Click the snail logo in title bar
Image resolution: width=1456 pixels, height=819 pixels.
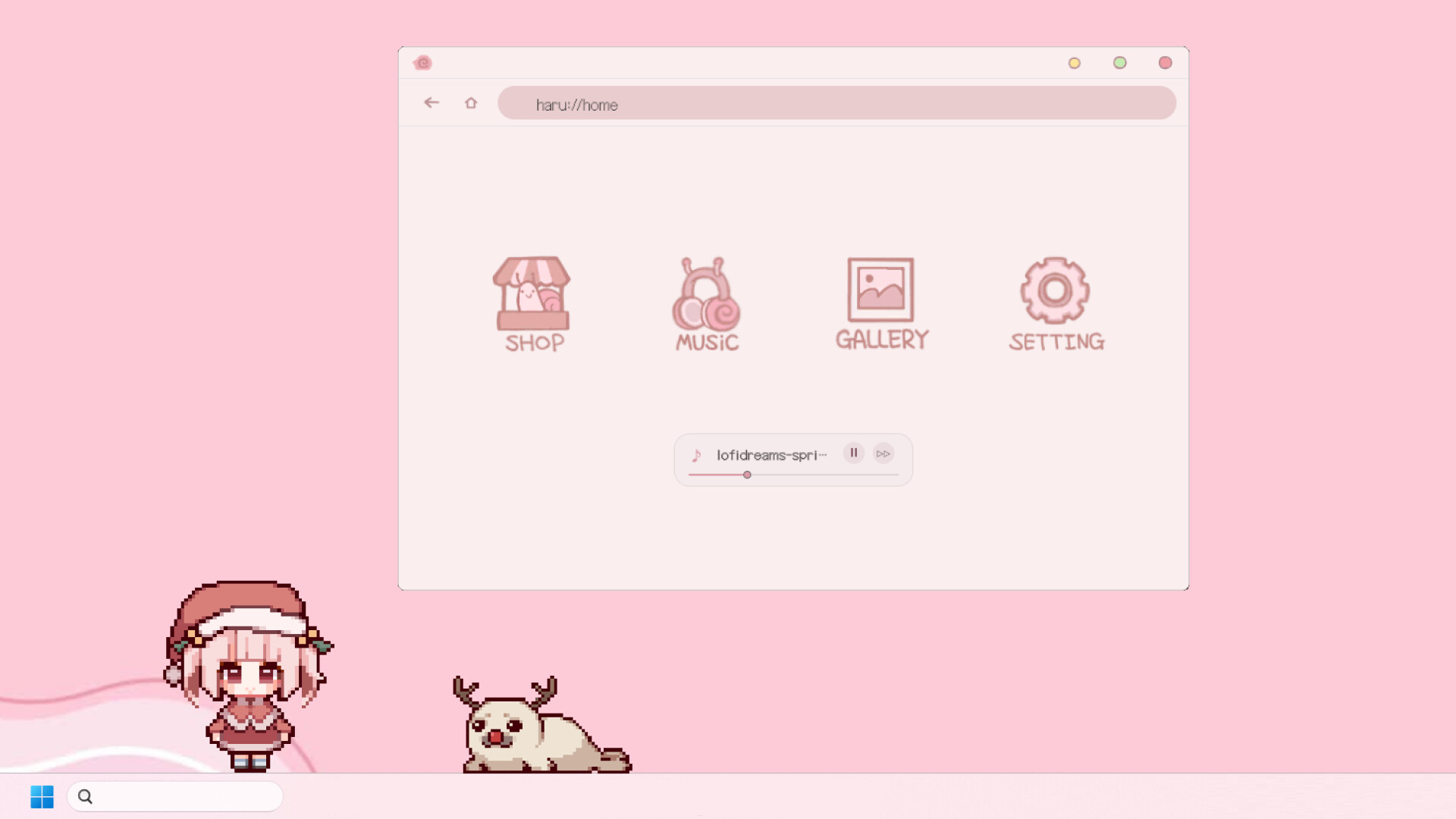423,63
